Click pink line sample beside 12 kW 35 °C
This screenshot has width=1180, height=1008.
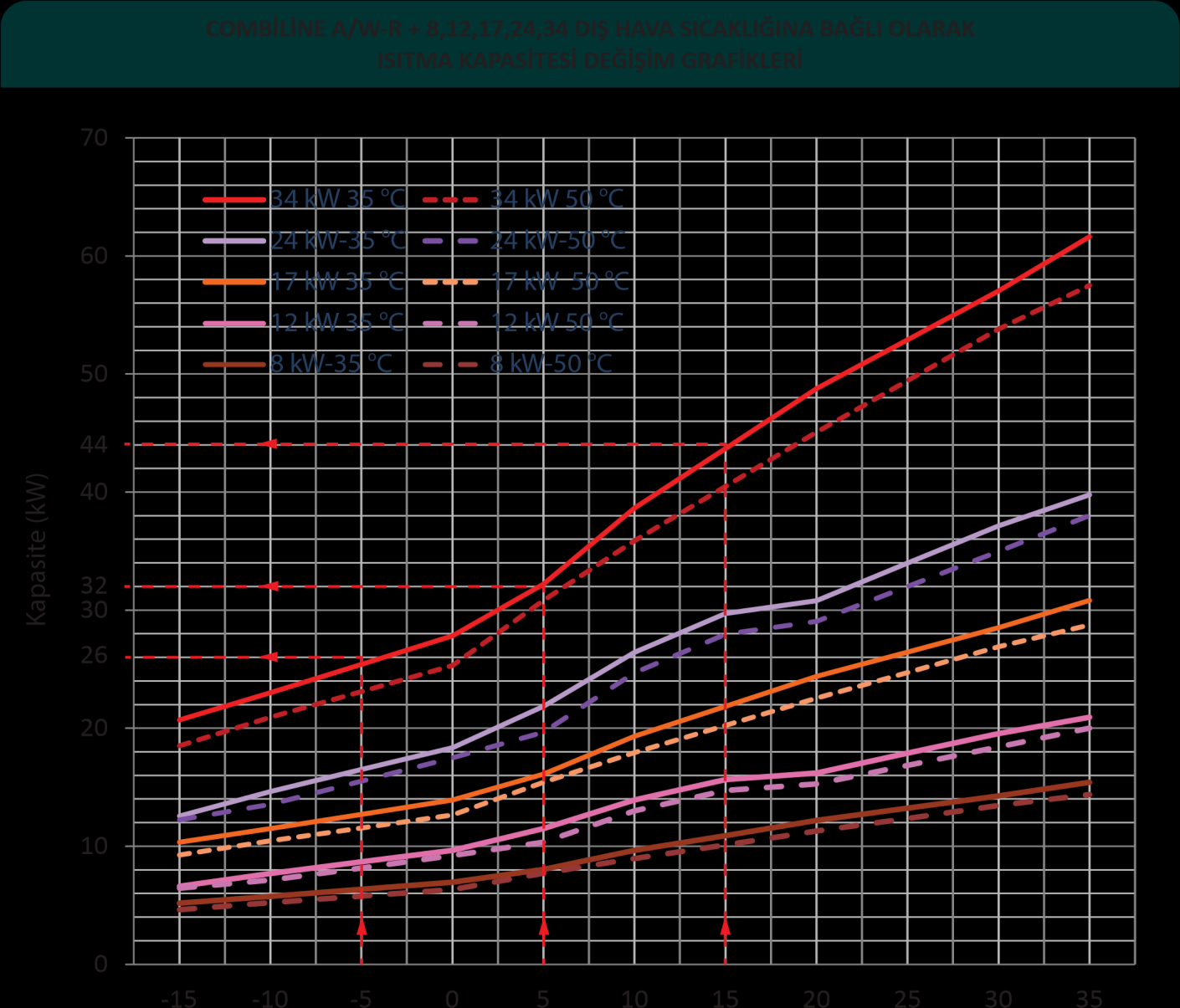[x=234, y=322]
